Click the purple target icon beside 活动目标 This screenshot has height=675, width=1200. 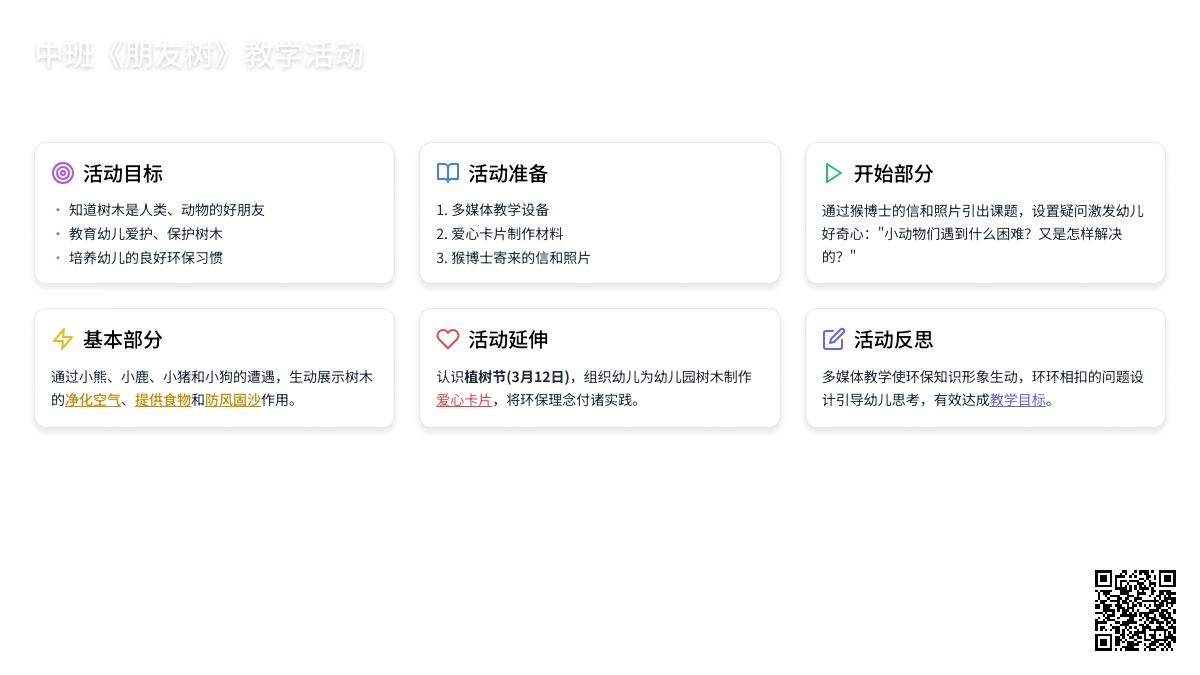pos(63,173)
